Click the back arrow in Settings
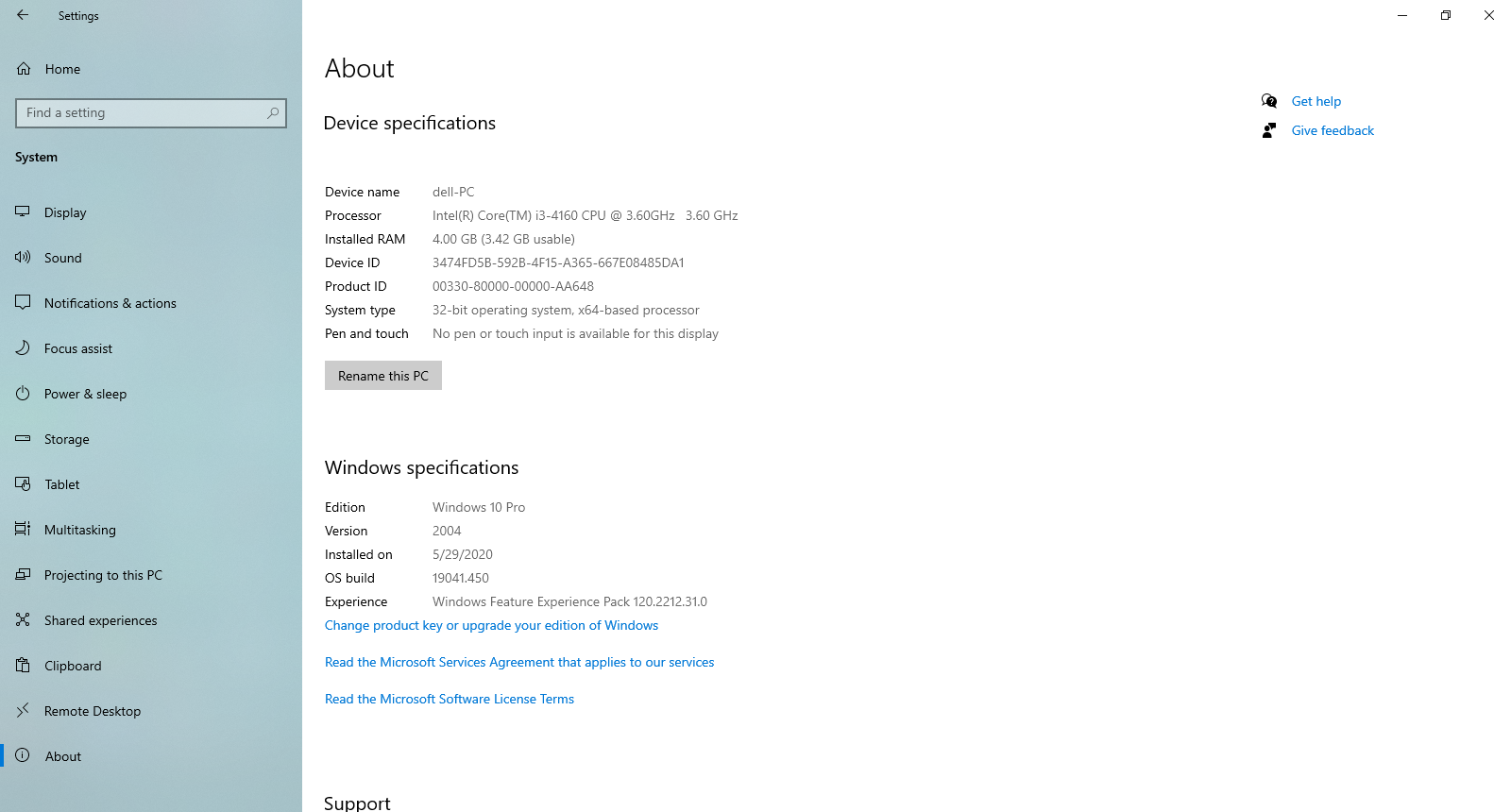 23,15
